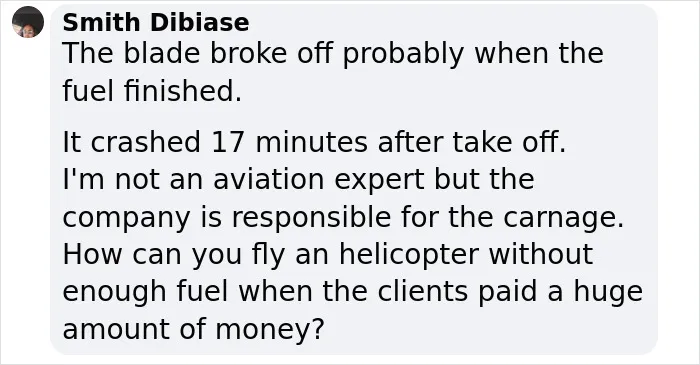Click the word 'blade' in the first line
700x365 pixels.
coord(163,54)
